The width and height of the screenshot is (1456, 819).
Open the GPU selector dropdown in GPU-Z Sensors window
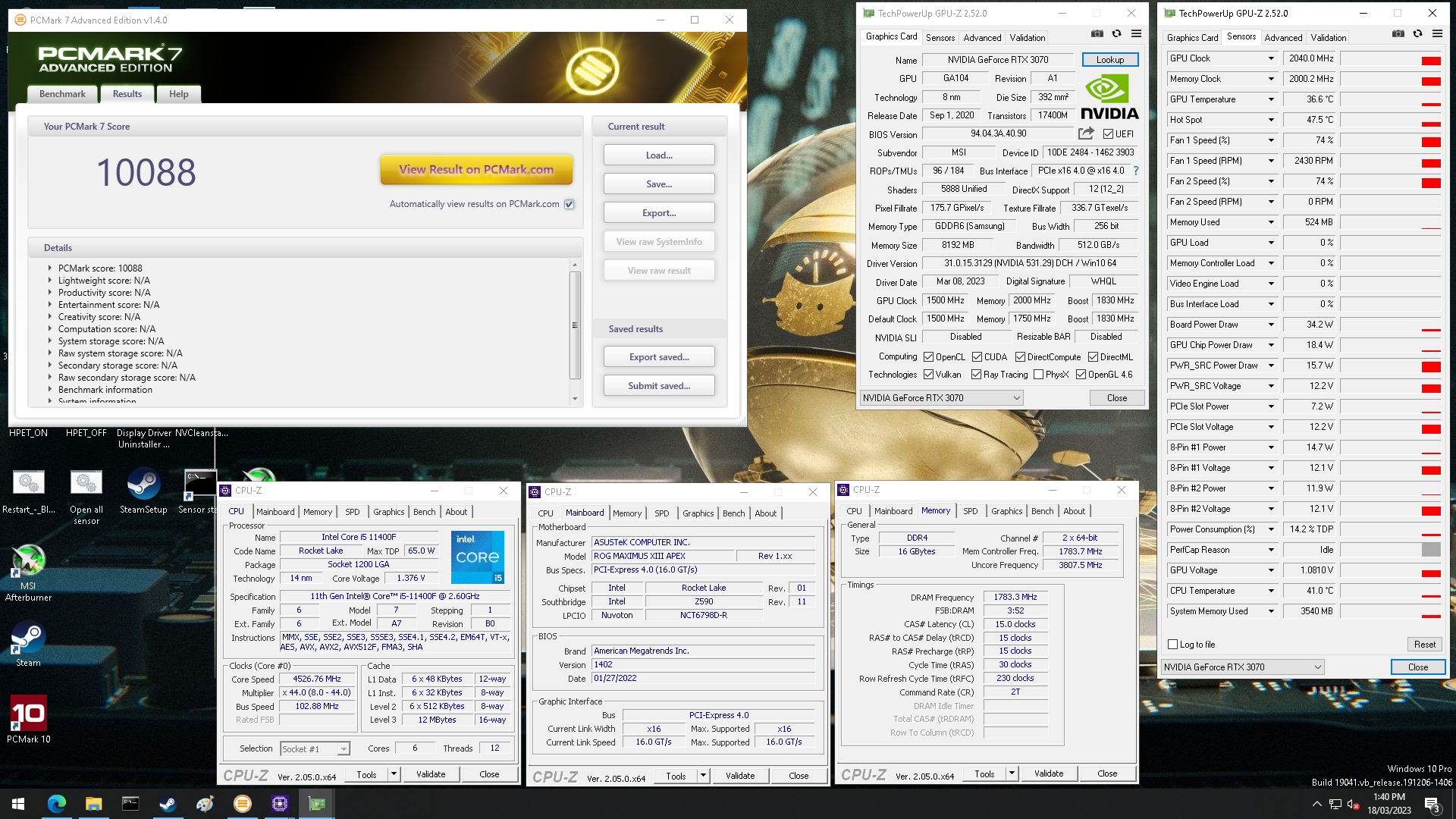click(x=1243, y=667)
